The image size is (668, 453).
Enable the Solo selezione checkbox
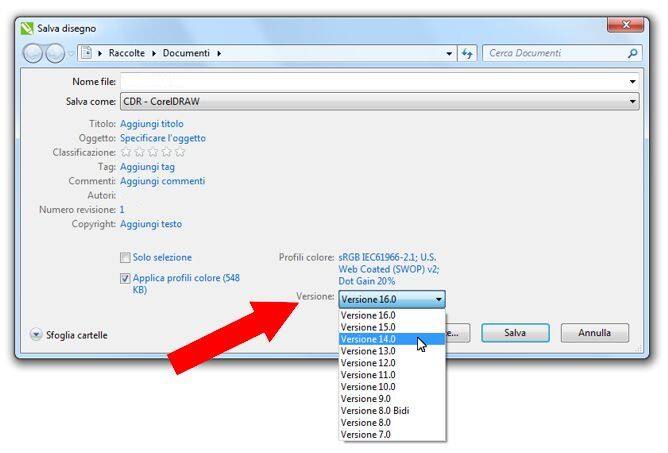(126, 257)
